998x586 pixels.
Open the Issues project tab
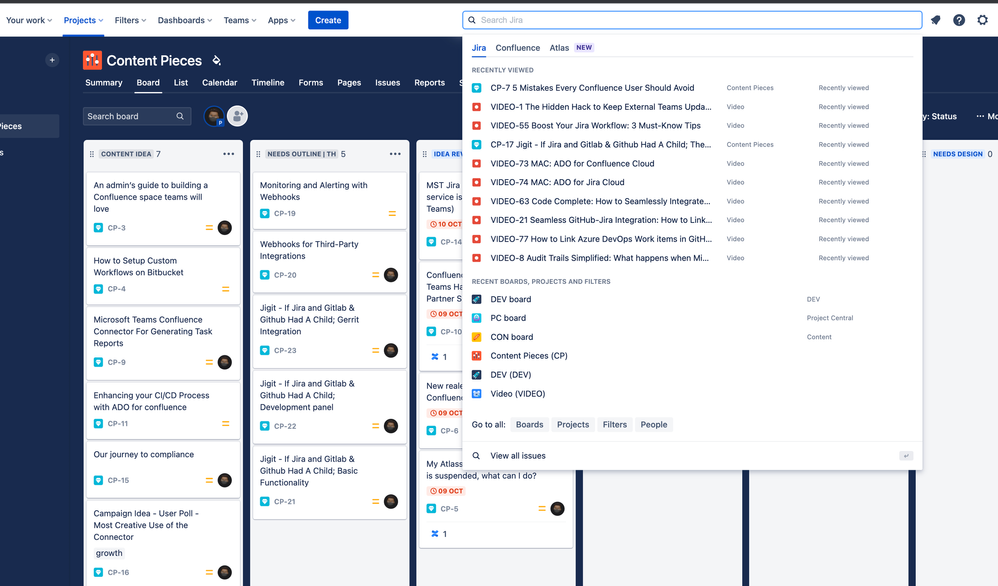[x=388, y=83]
